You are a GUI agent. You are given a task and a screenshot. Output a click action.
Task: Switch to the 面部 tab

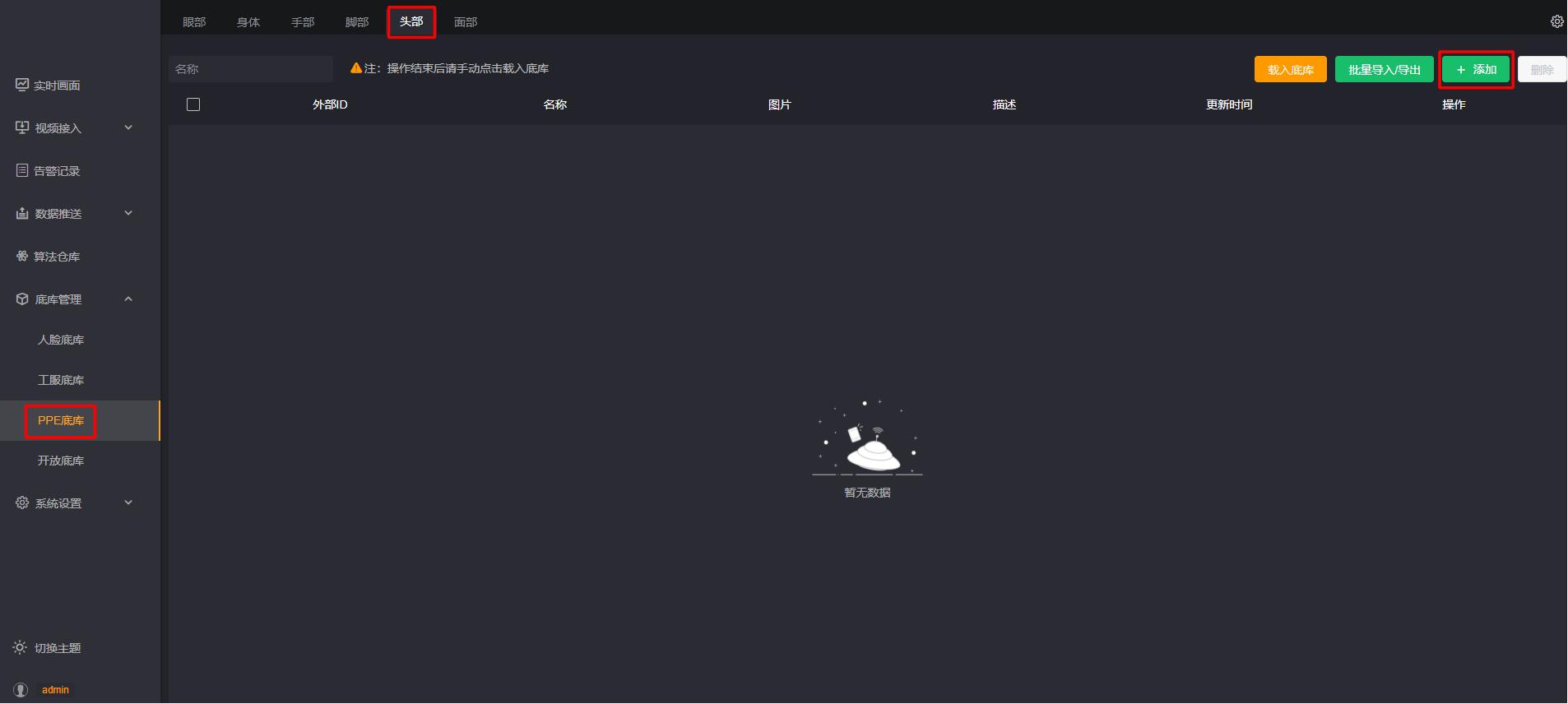tap(466, 22)
